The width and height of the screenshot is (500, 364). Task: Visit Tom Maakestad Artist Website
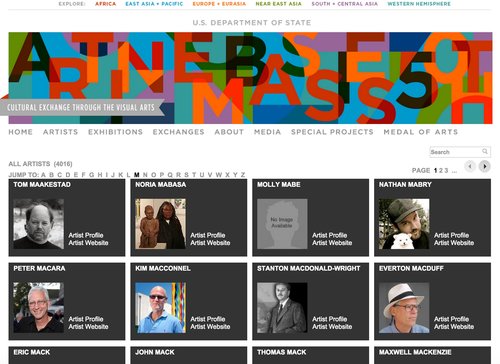click(88, 243)
